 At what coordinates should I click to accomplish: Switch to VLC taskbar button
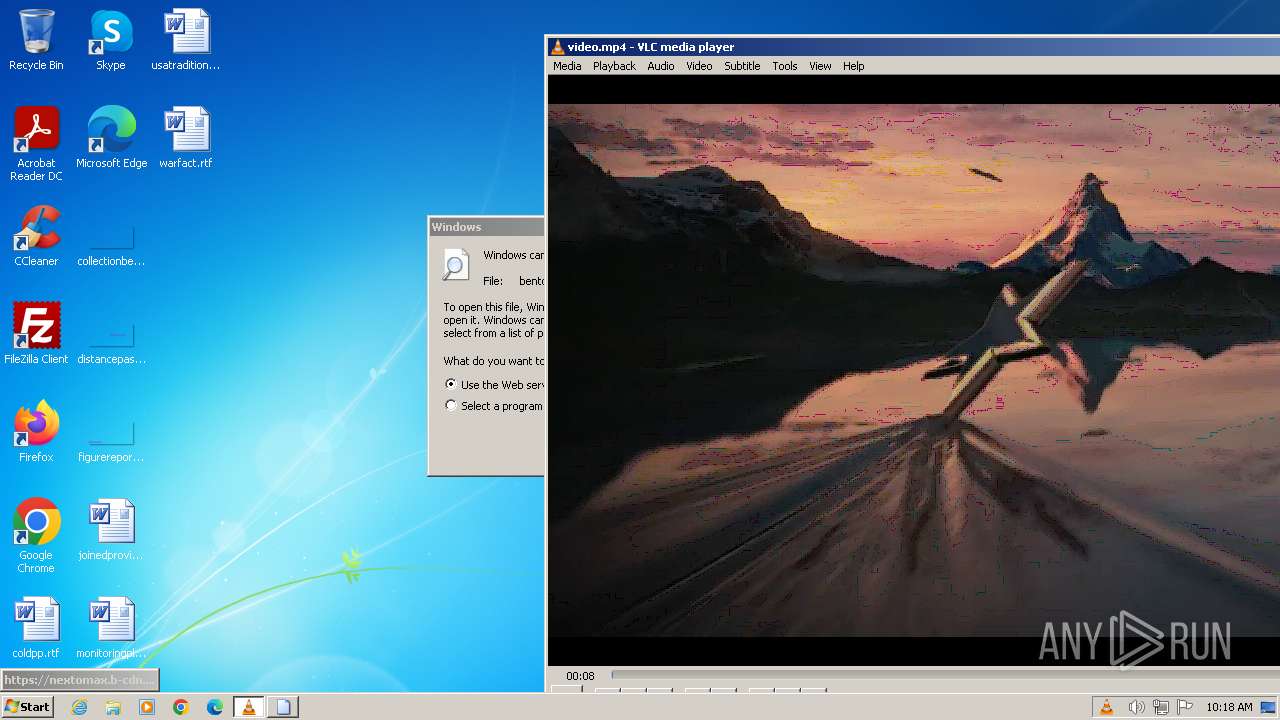coord(249,707)
